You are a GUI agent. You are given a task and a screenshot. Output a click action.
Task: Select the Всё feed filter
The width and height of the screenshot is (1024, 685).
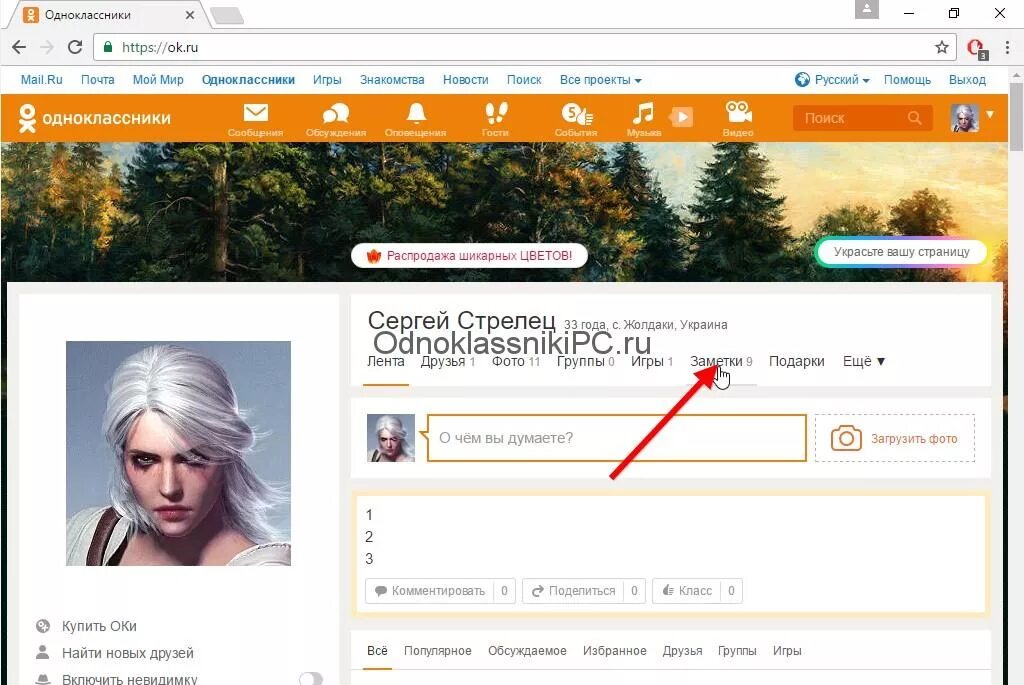(377, 651)
